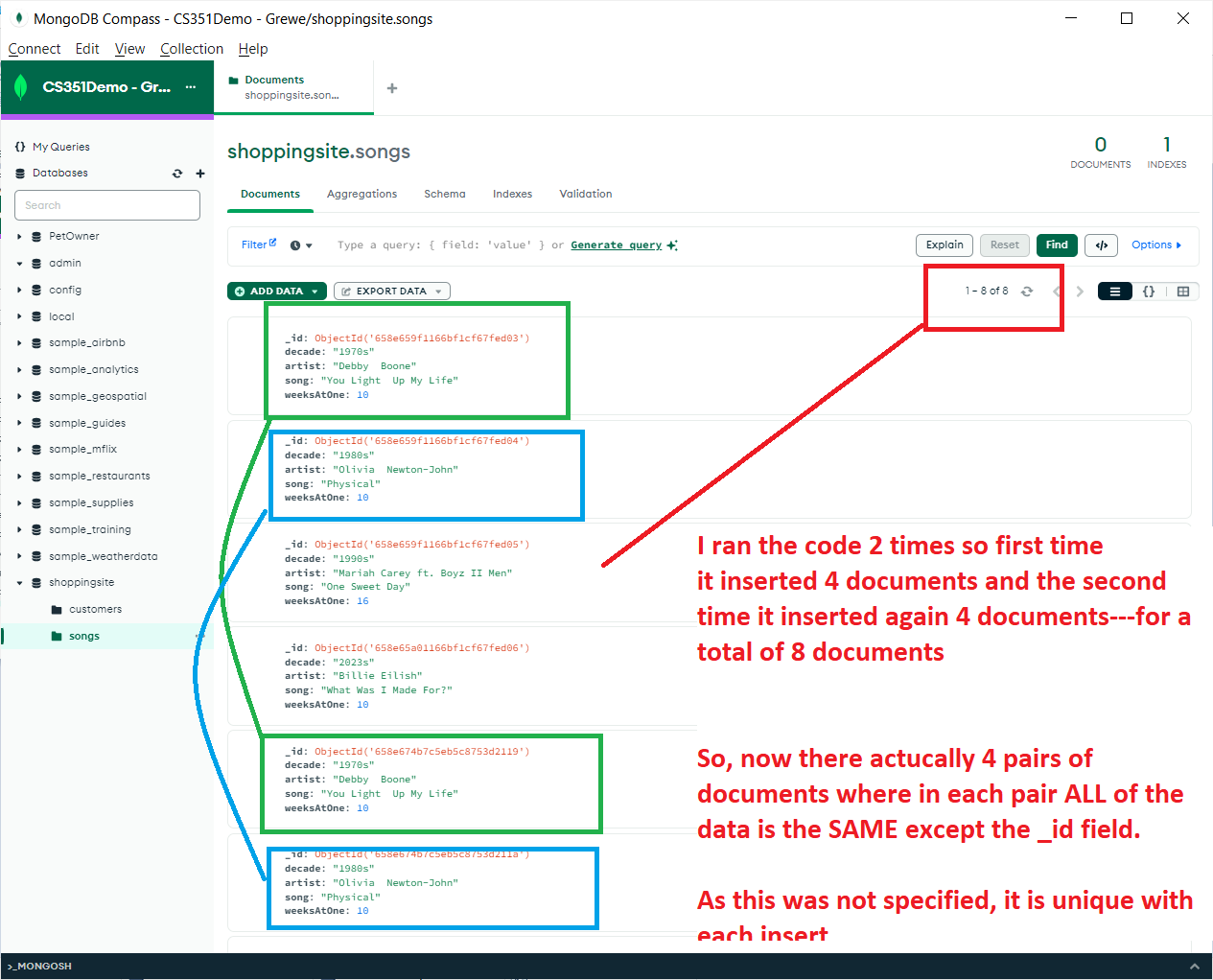The height and width of the screenshot is (980, 1213).
Task: Click the Generate query link
Action: (616, 245)
